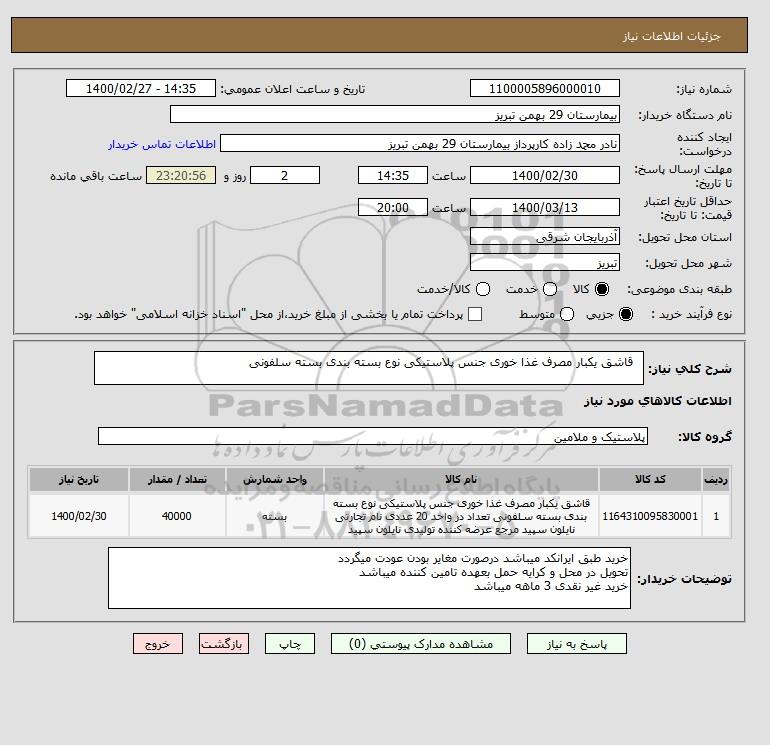Click the need date cell 1400/02/30

coord(79,516)
